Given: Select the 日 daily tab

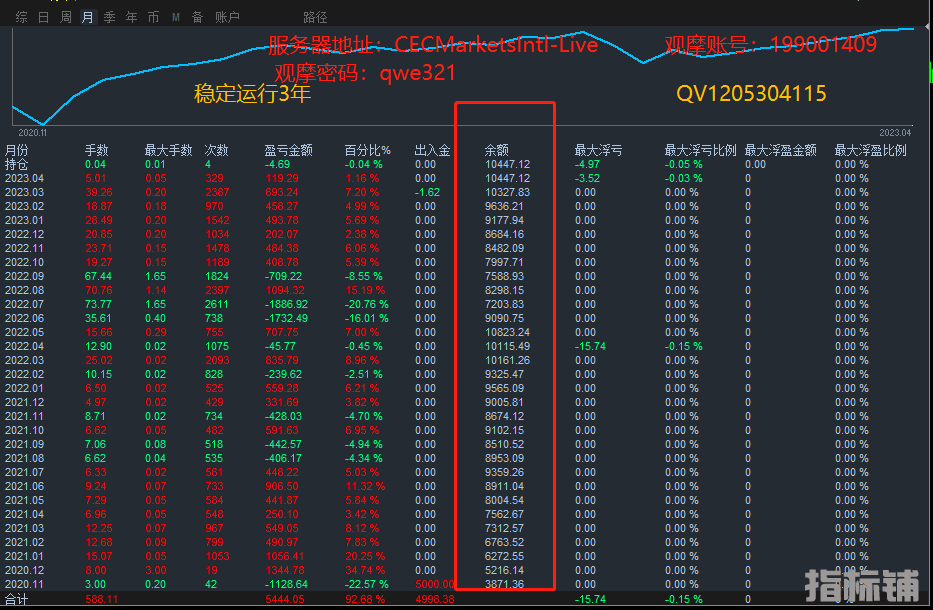Looking at the screenshot, I should (43, 17).
